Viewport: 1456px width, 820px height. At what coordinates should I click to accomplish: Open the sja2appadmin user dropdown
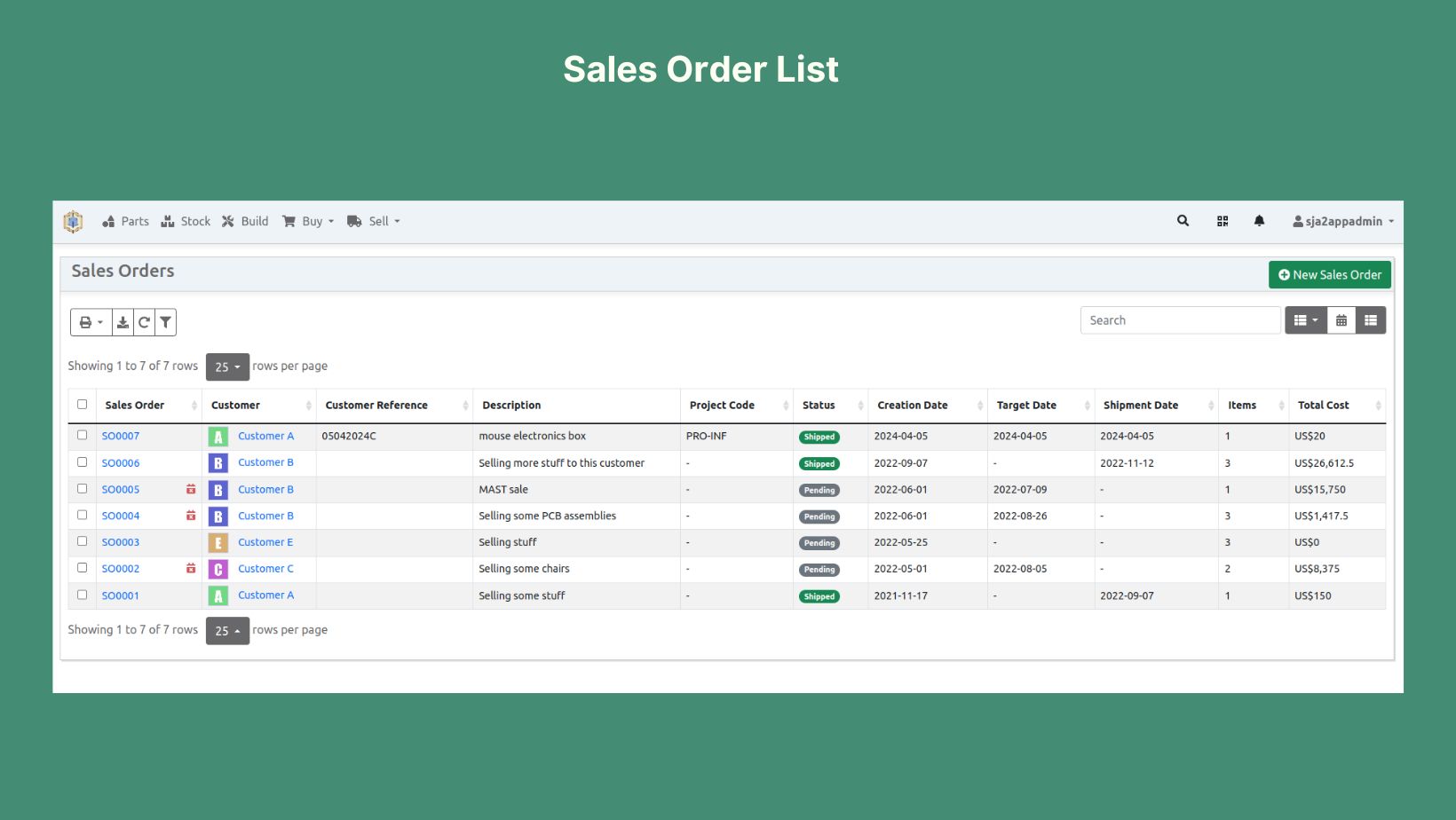1343,221
